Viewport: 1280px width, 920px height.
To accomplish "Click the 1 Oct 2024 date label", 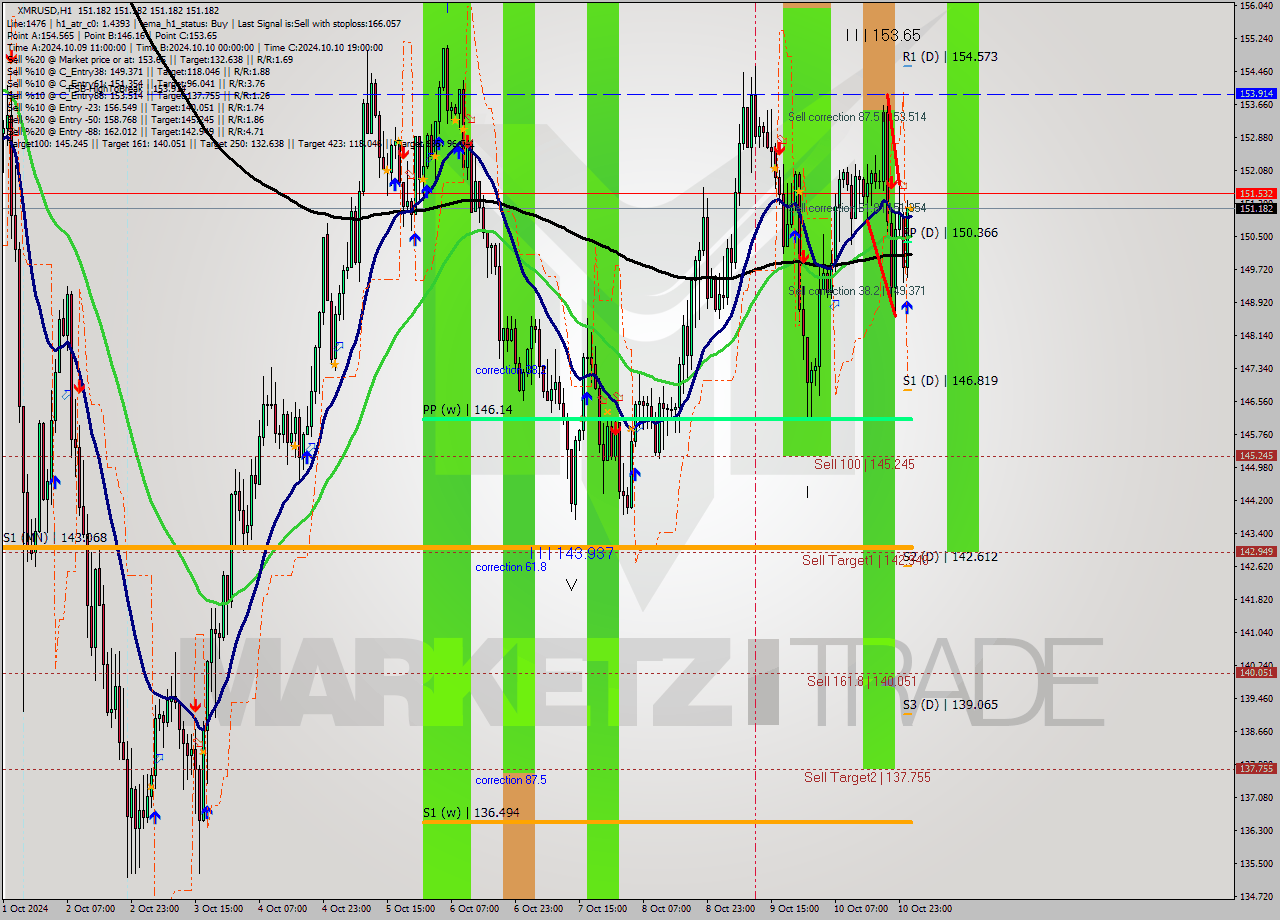I will tap(26, 909).
